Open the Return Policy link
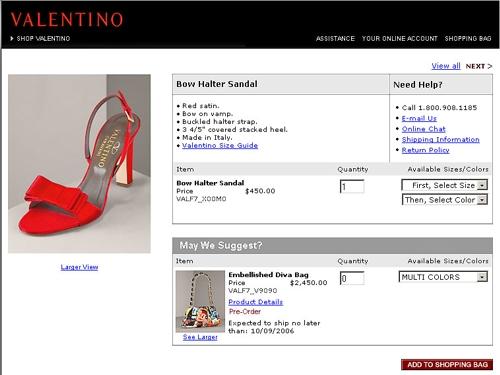500x375 pixels. (x=426, y=150)
